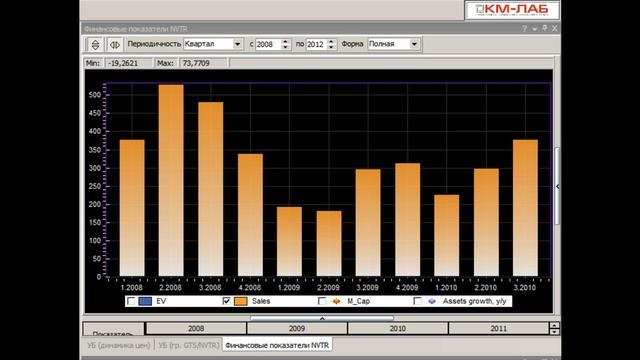Click the Показатель column header
The height and width of the screenshot is (360, 640).
(x=113, y=329)
